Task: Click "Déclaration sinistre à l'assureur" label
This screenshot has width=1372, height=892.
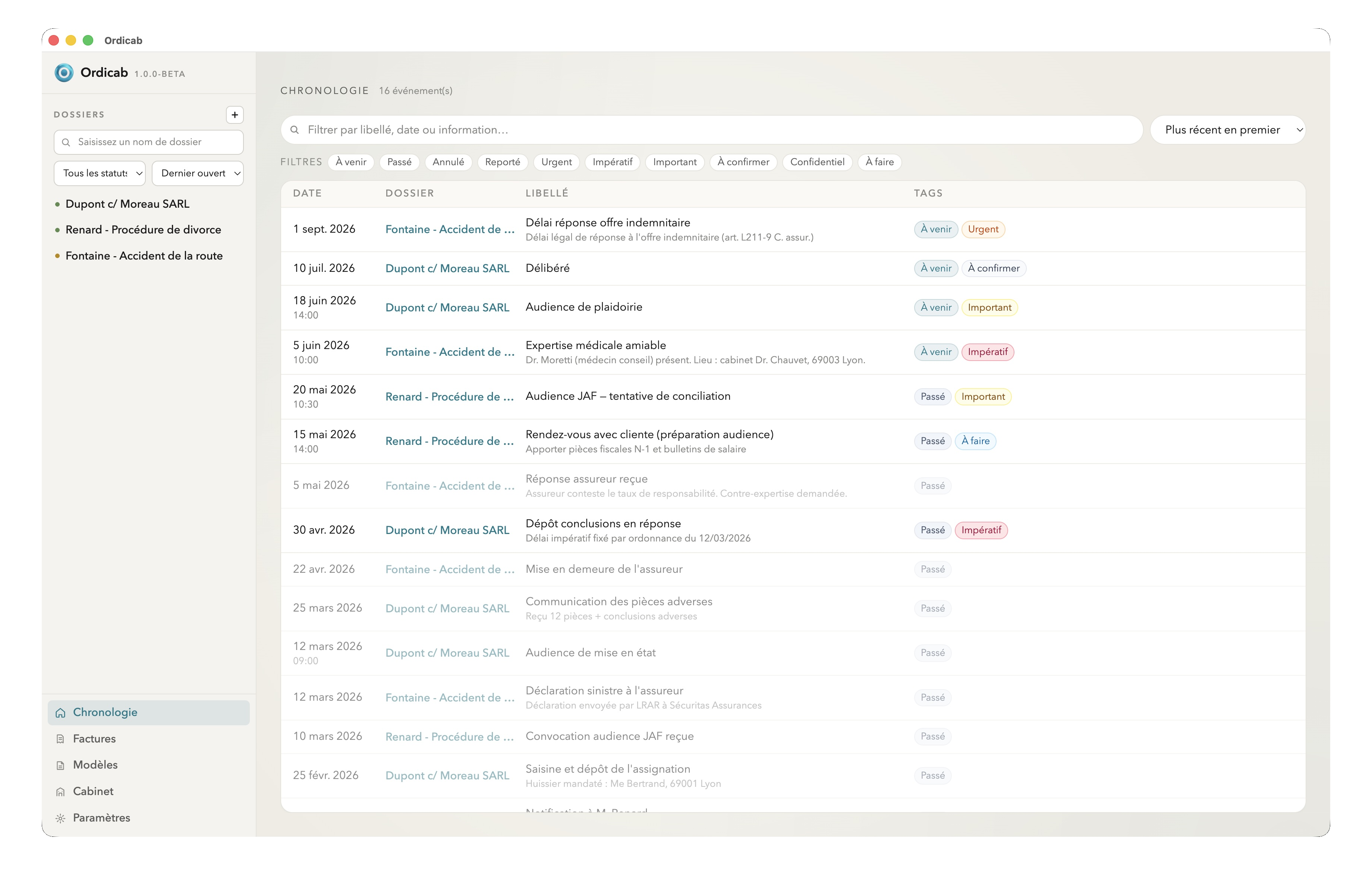Action: click(604, 691)
